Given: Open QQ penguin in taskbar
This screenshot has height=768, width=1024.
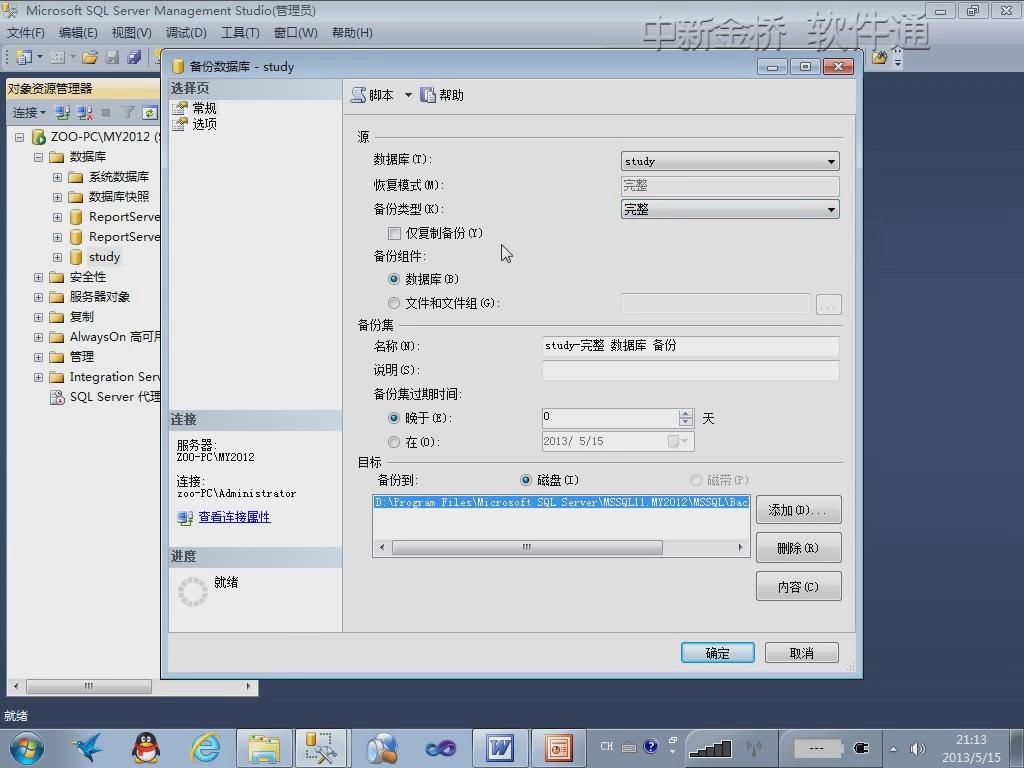Looking at the screenshot, I should (146, 748).
